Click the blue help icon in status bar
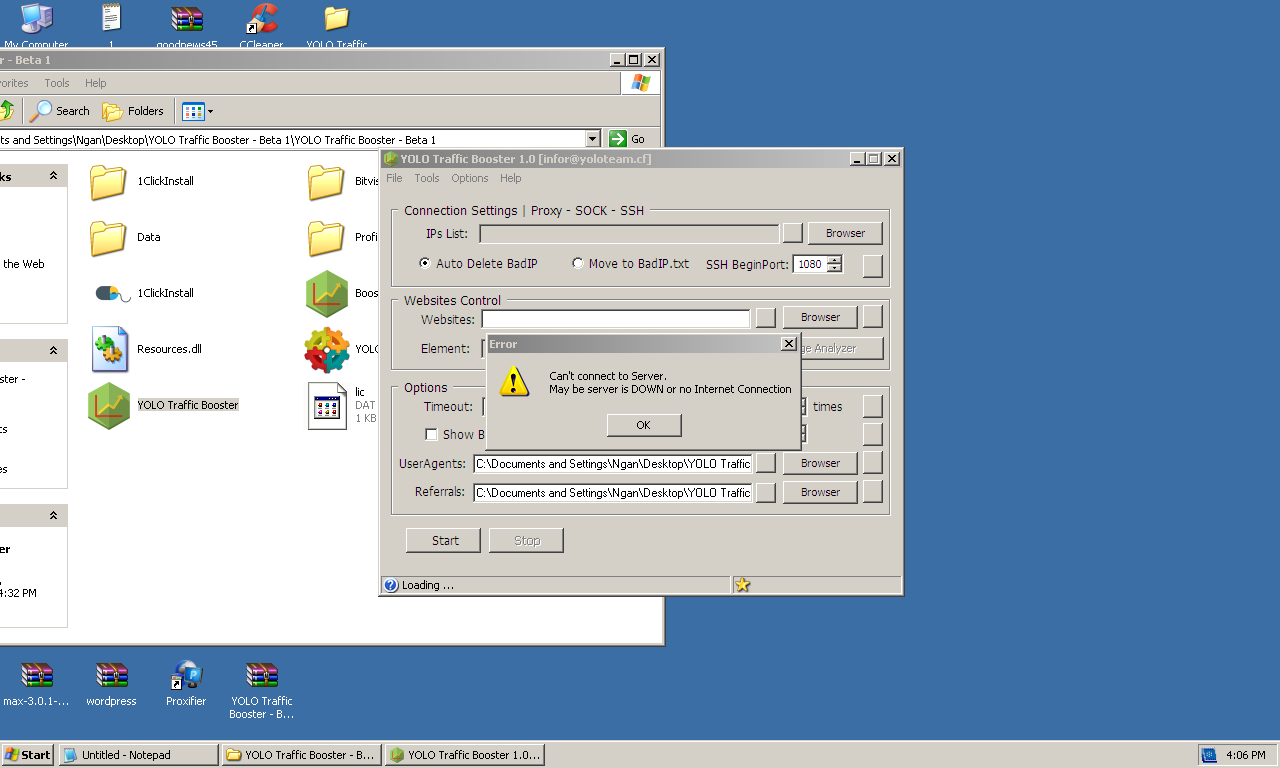The width and height of the screenshot is (1280, 768). (x=391, y=585)
